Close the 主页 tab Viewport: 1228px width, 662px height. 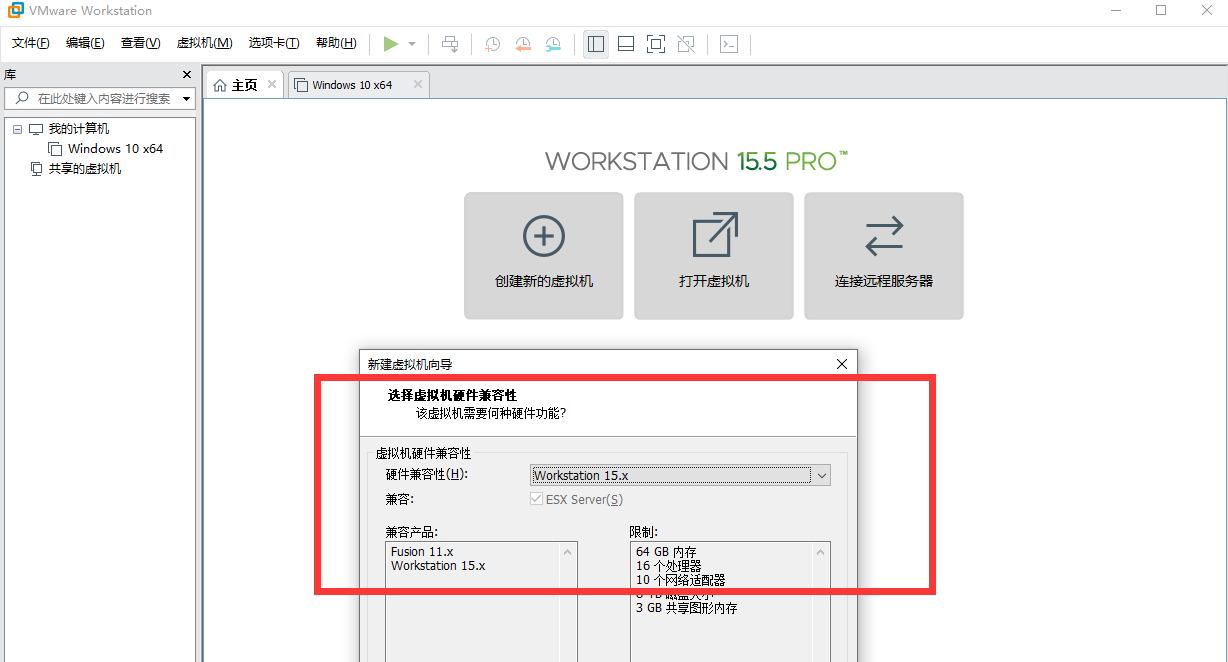click(272, 85)
